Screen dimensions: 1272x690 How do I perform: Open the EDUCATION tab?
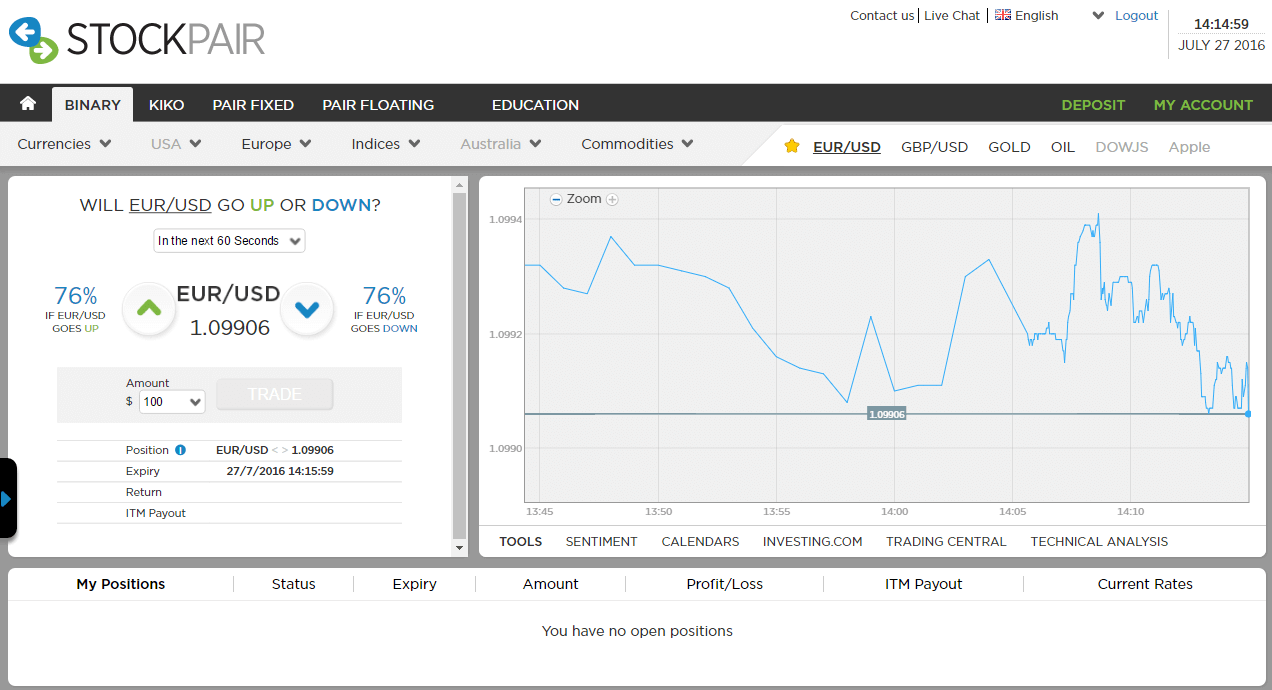[x=535, y=104]
